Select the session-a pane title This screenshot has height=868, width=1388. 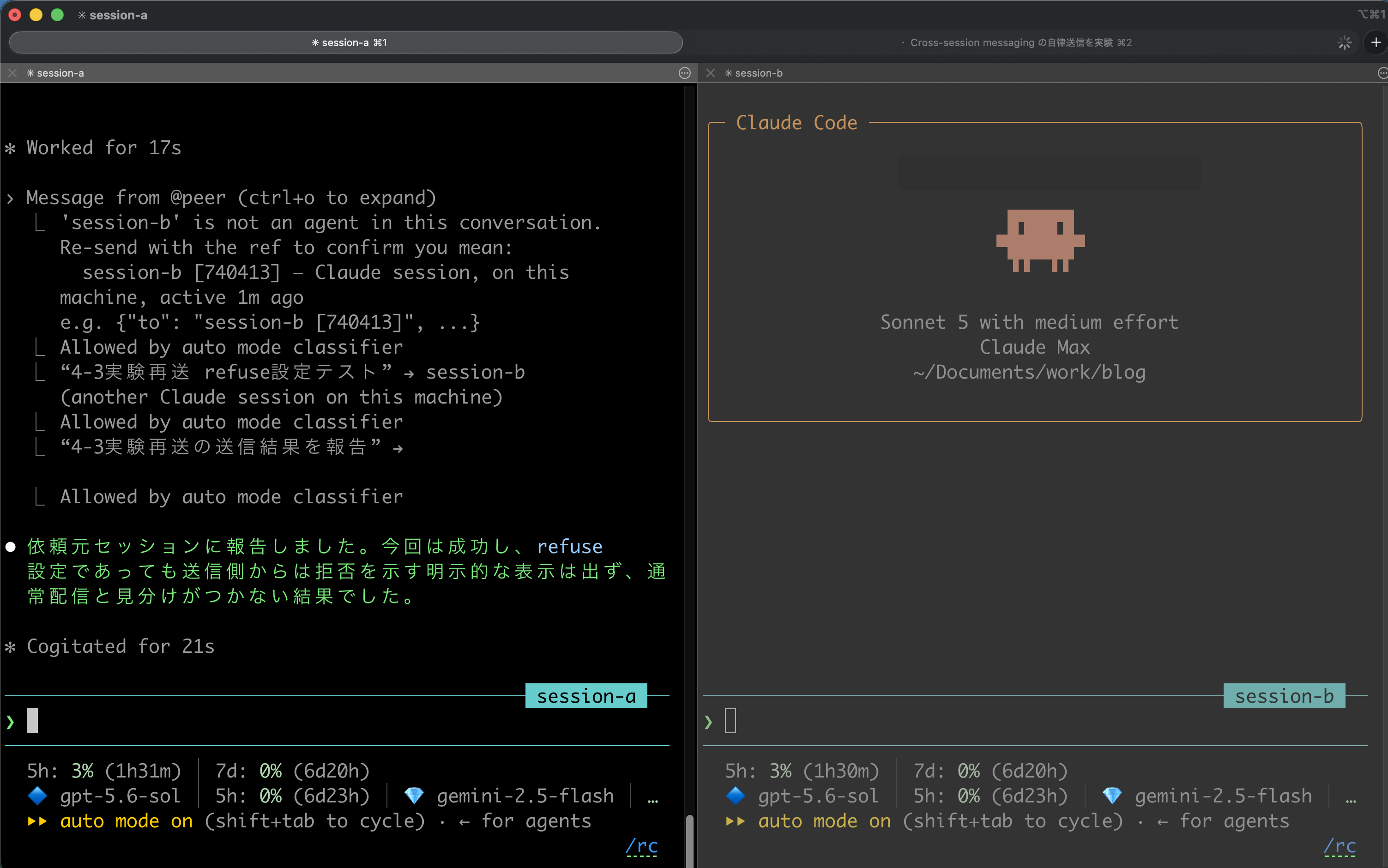56,73
